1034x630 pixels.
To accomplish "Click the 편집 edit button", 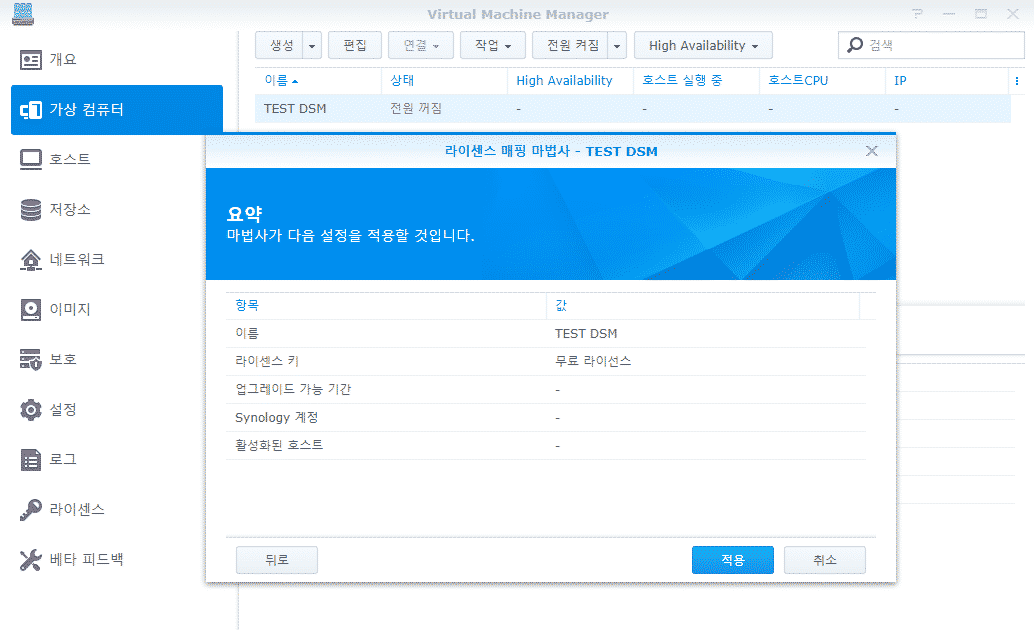I will pos(355,46).
